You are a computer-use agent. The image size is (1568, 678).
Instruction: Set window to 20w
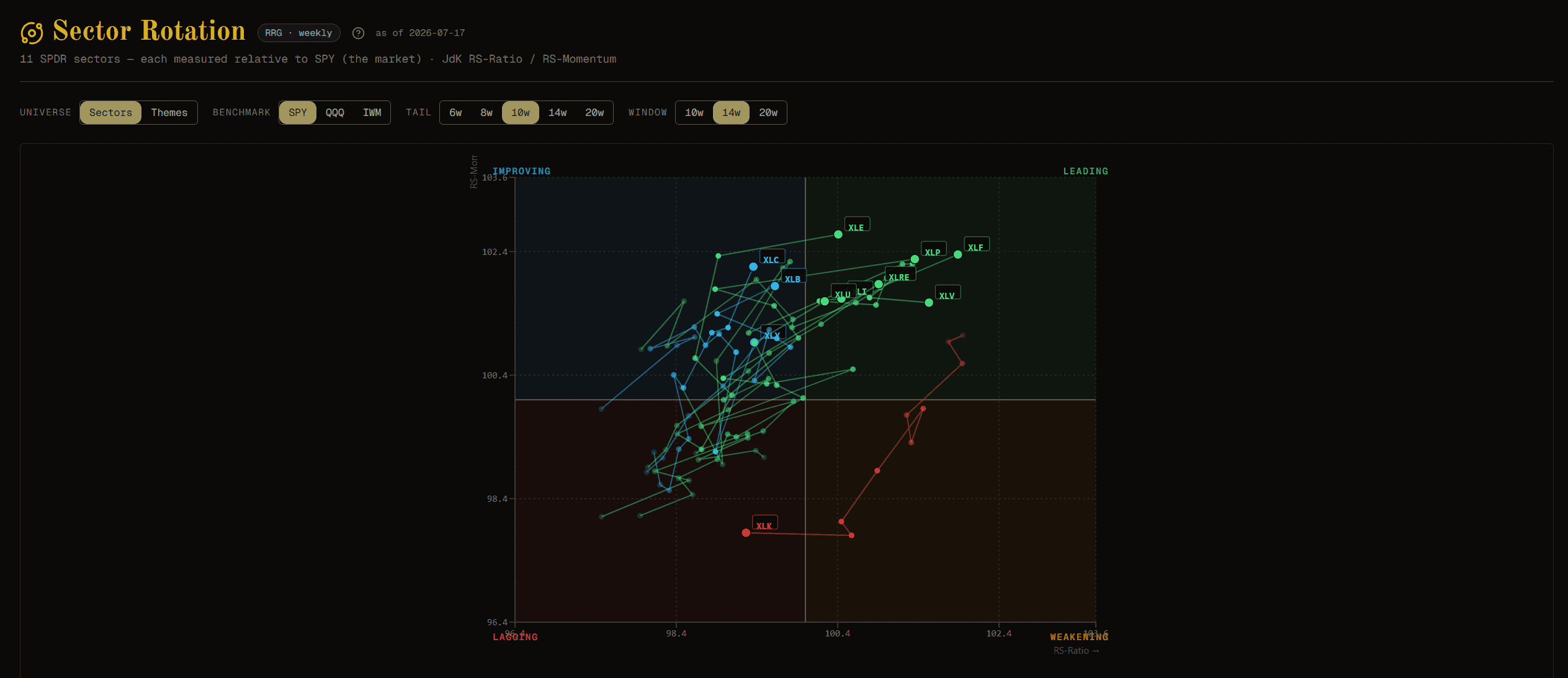[768, 112]
